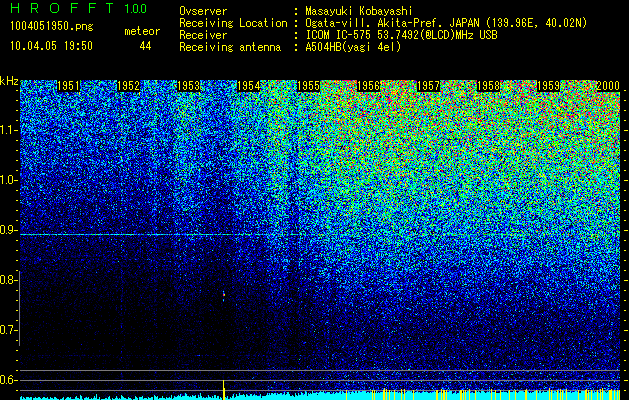Click the date stamp 10.04.05 19:50
Image resolution: width=629 pixels, height=400 pixels.
point(51,46)
